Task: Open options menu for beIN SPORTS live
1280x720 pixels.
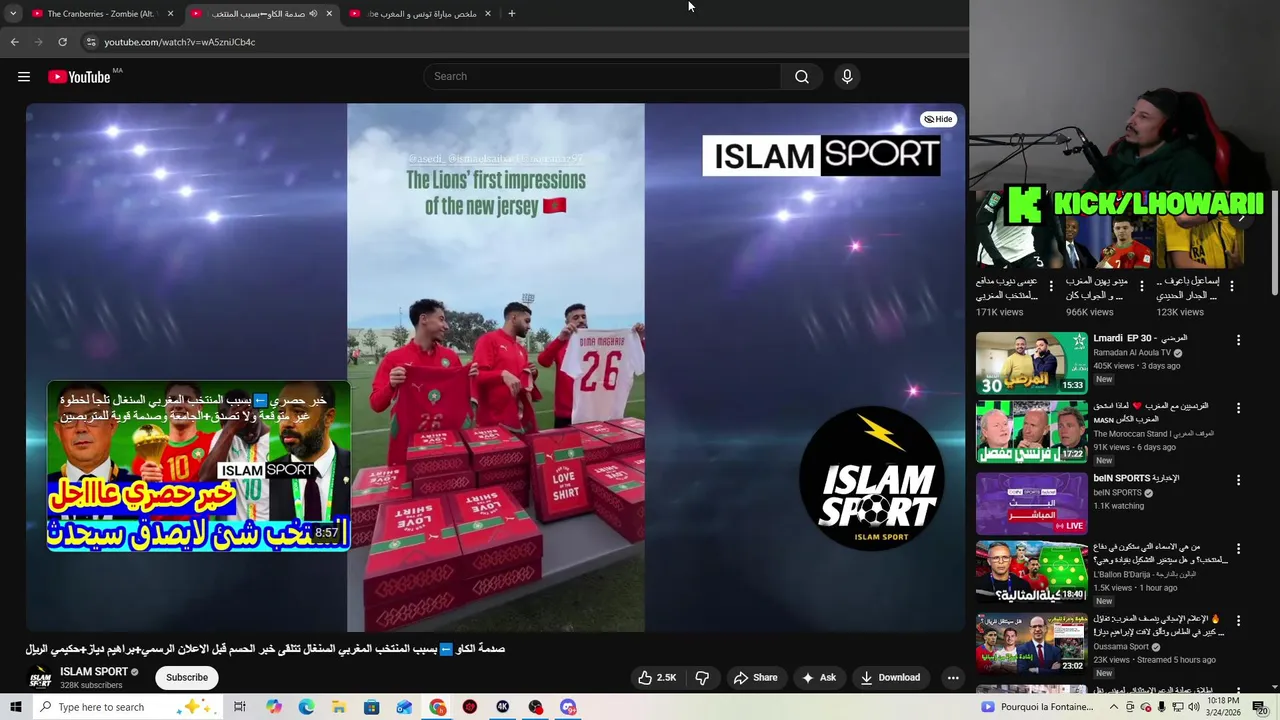Action: tap(1238, 479)
